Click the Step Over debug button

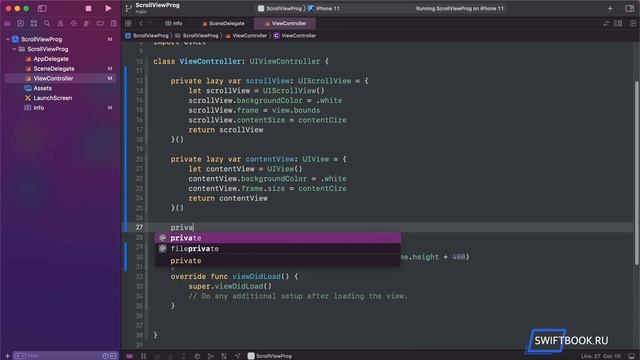click(157, 356)
